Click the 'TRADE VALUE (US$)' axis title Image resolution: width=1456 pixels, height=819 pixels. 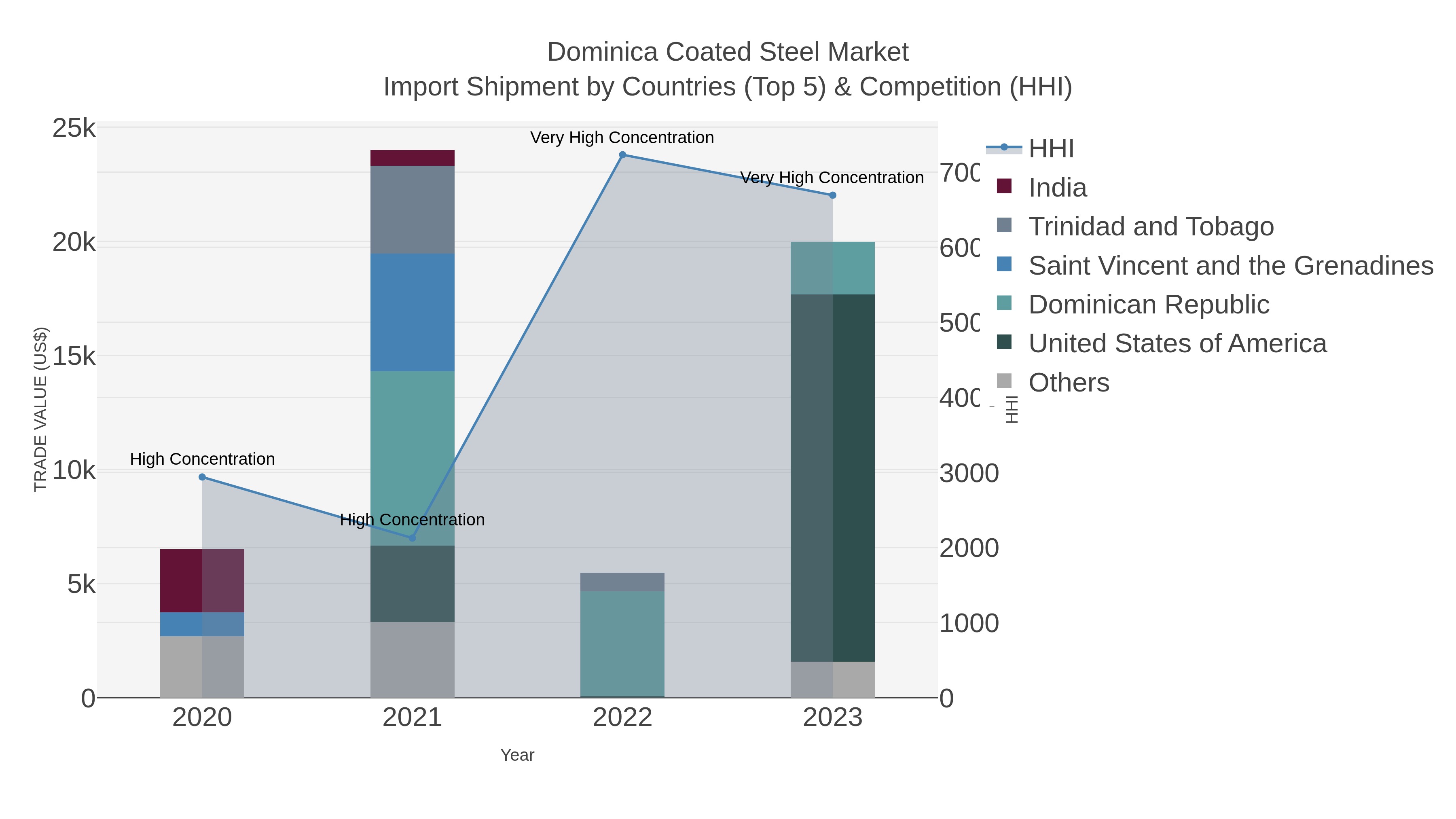pyautogui.click(x=41, y=409)
